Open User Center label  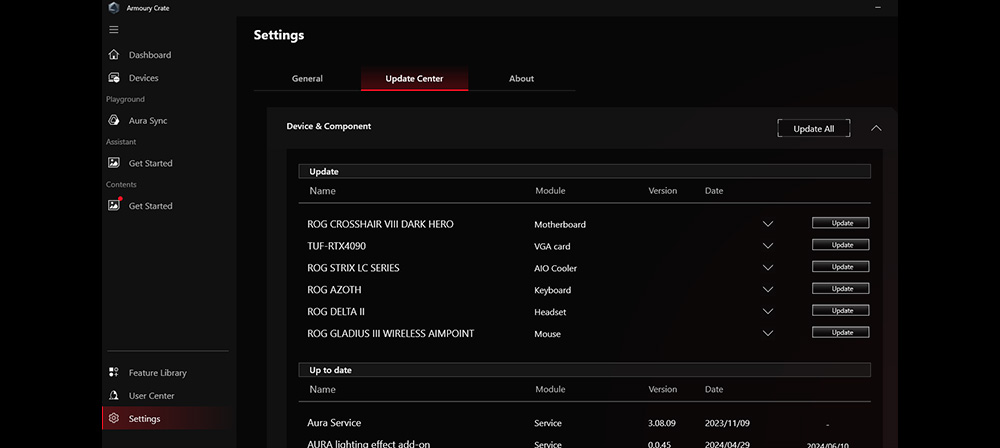151,396
